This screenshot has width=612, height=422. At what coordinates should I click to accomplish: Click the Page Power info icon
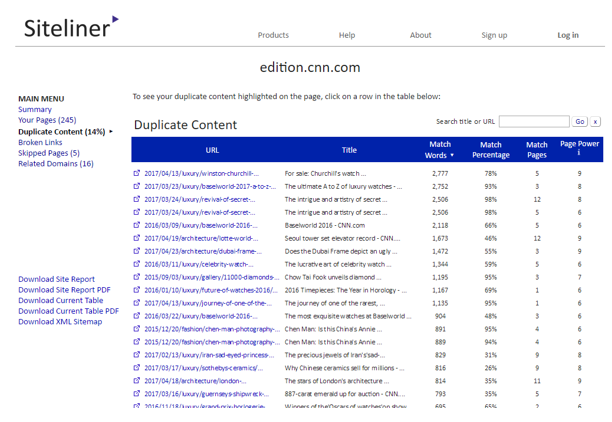coord(579,154)
